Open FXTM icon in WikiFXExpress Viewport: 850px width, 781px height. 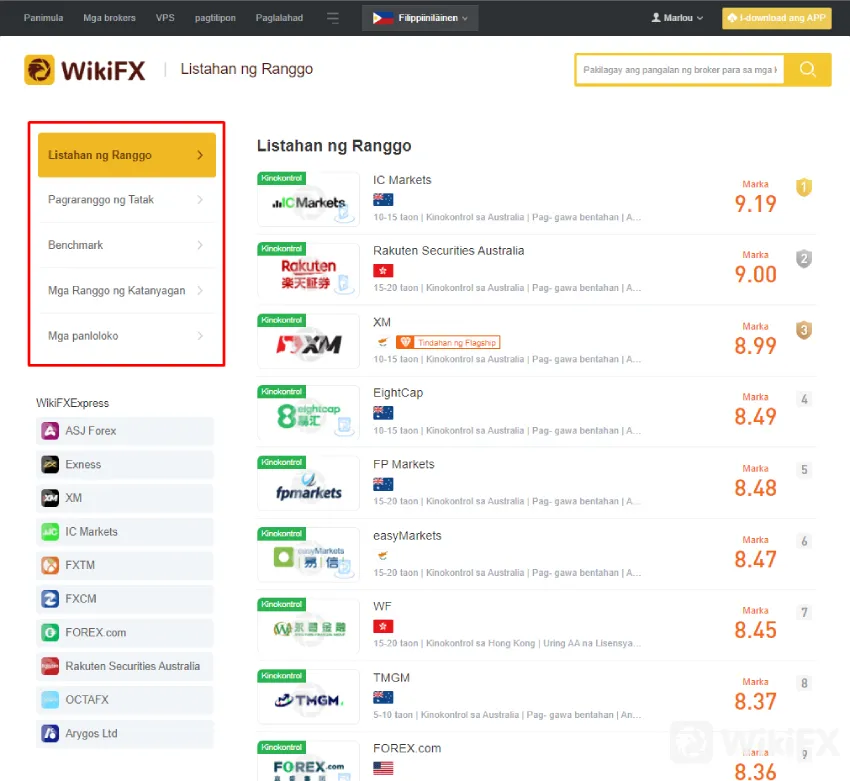[x=50, y=565]
